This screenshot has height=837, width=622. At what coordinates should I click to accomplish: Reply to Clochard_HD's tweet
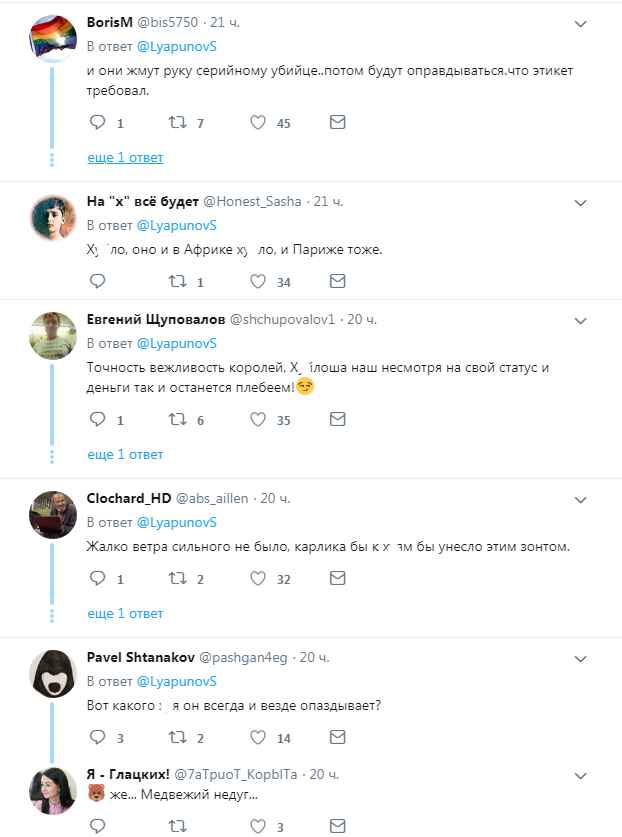click(98, 578)
